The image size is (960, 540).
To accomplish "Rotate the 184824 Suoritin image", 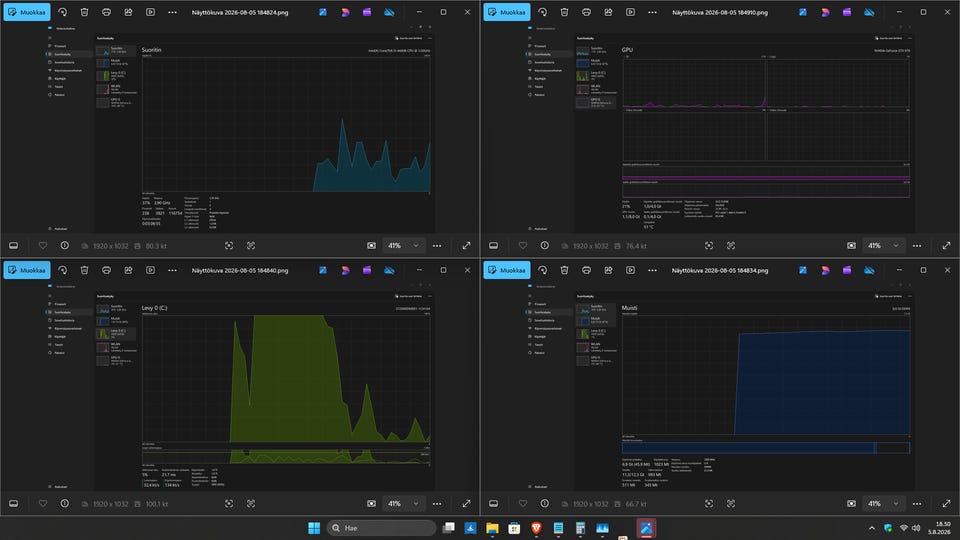I will pos(62,12).
